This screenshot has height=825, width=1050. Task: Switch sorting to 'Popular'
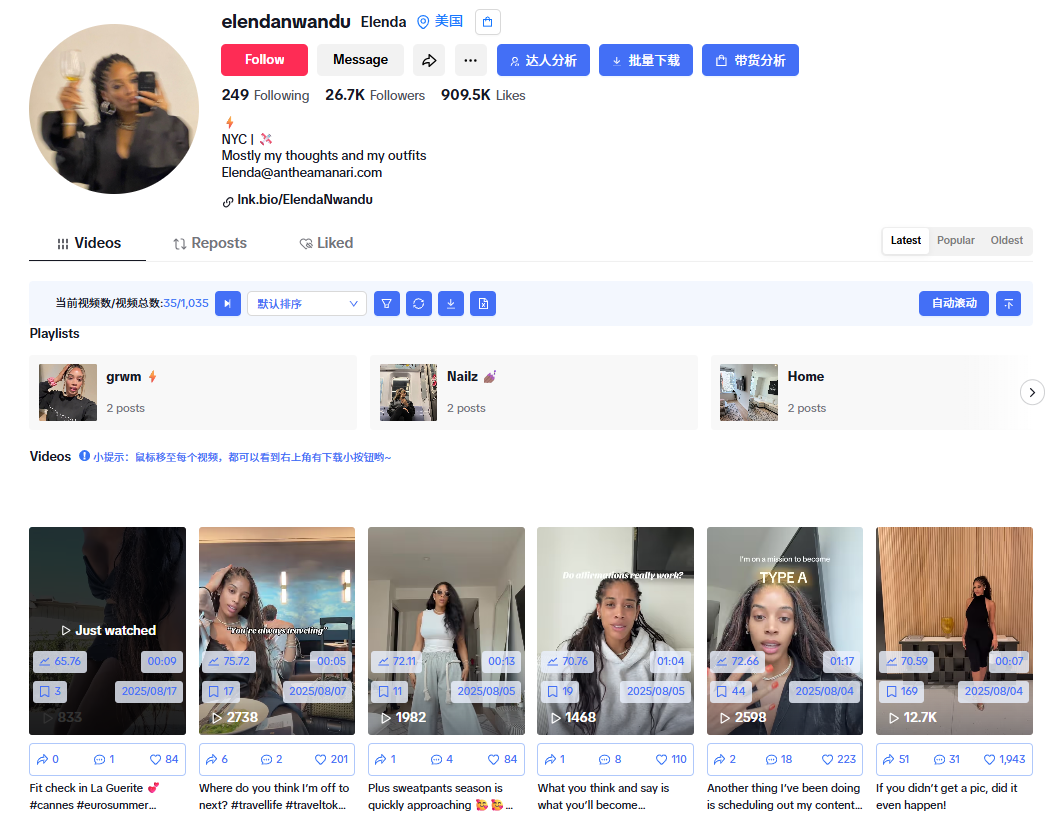[x=955, y=240]
